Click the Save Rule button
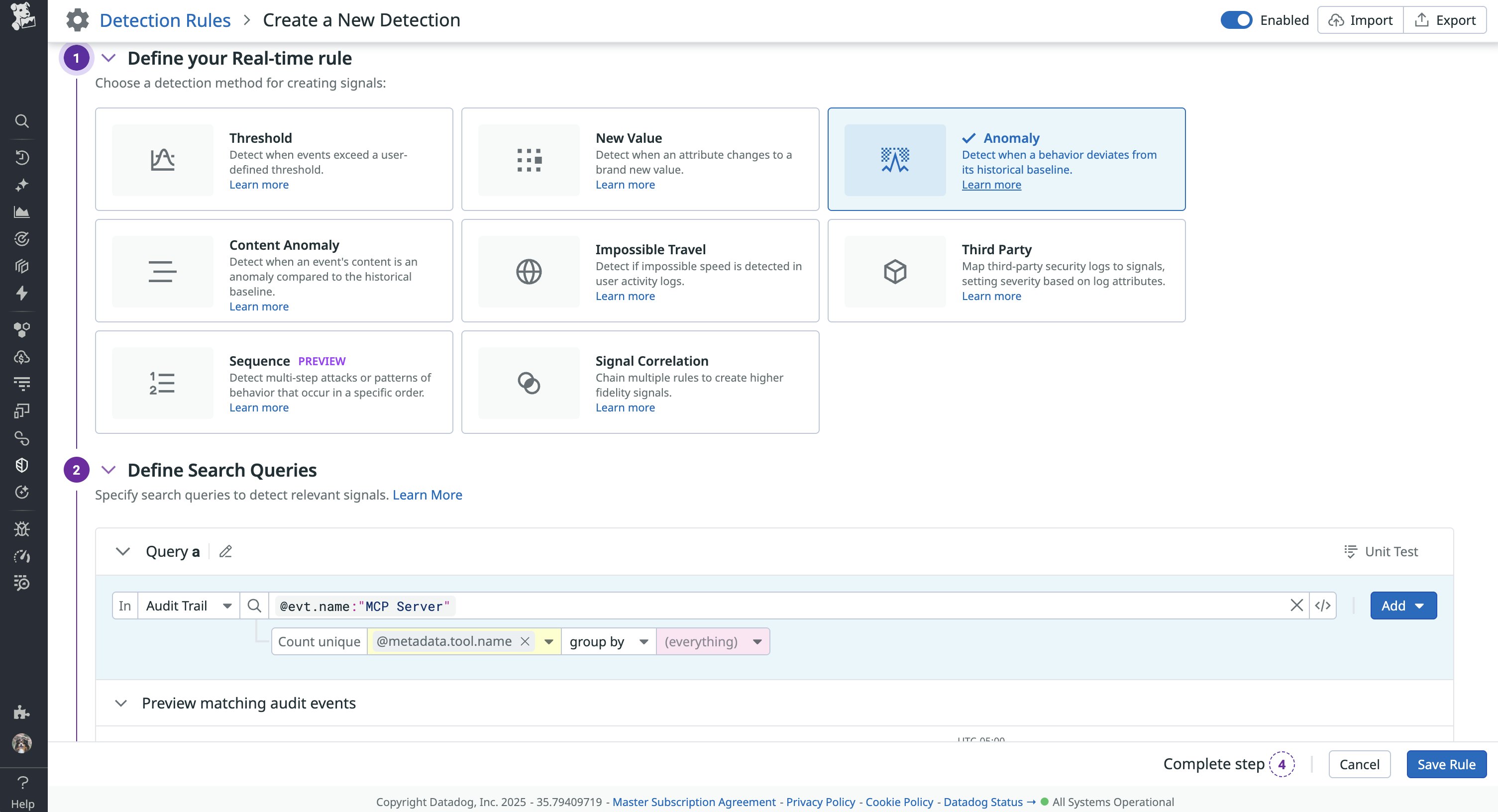This screenshot has height=812, width=1498. tap(1446, 764)
